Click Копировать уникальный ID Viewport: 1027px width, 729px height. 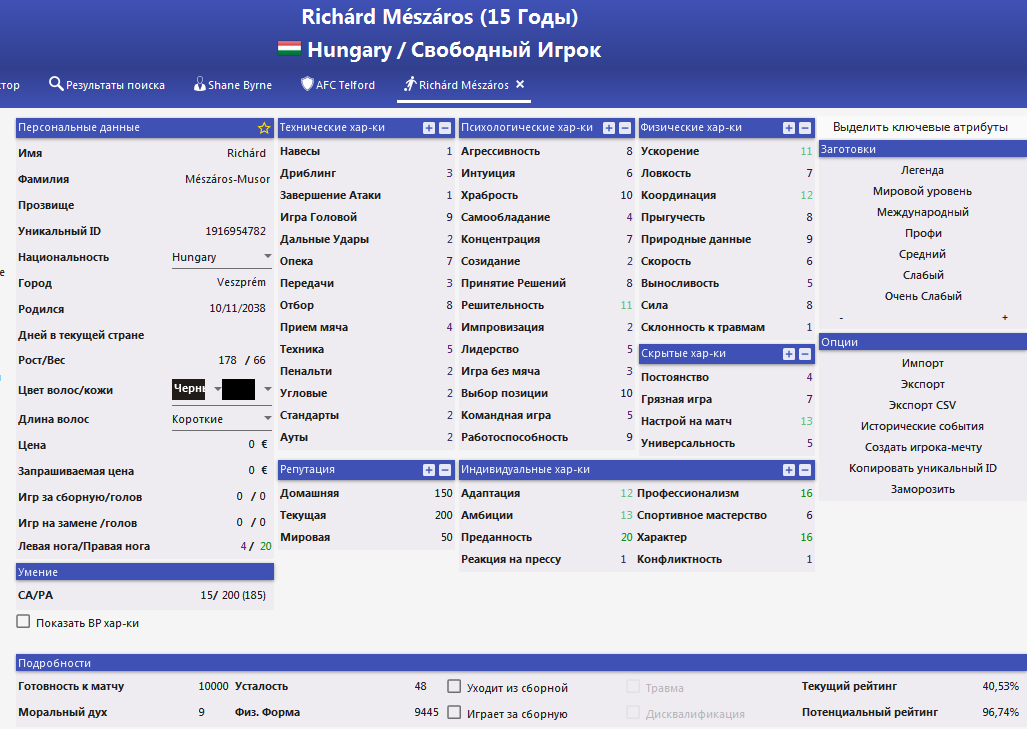922,468
